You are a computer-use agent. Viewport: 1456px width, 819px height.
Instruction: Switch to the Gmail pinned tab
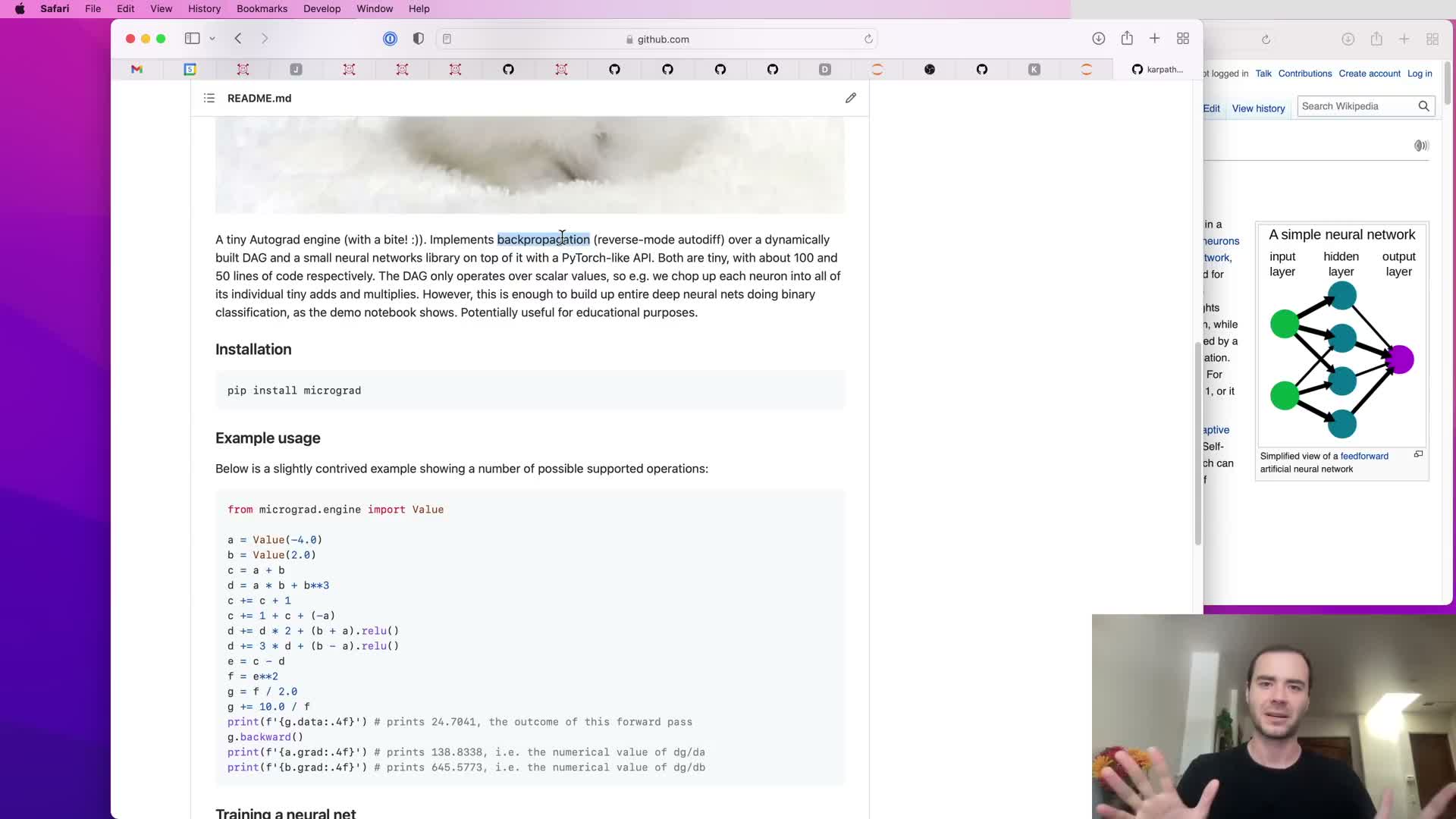coord(136,70)
